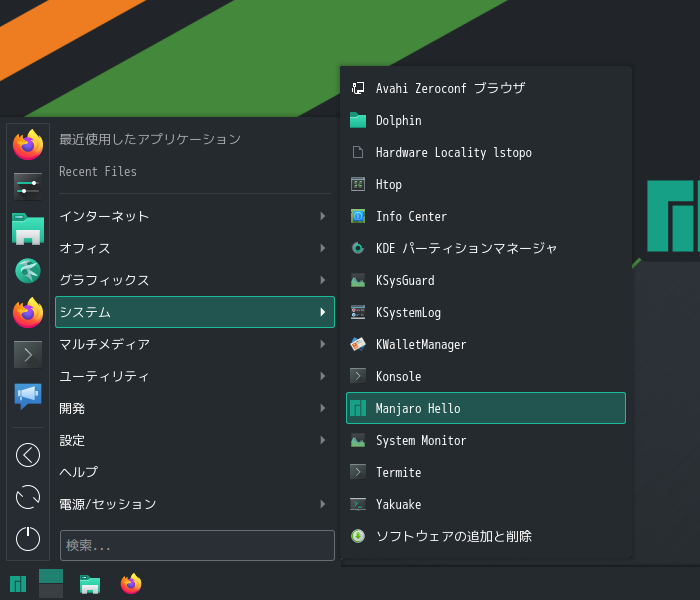The width and height of the screenshot is (700, 600).
Task: Open the megaphone chat favorite icon
Action: pos(28,396)
